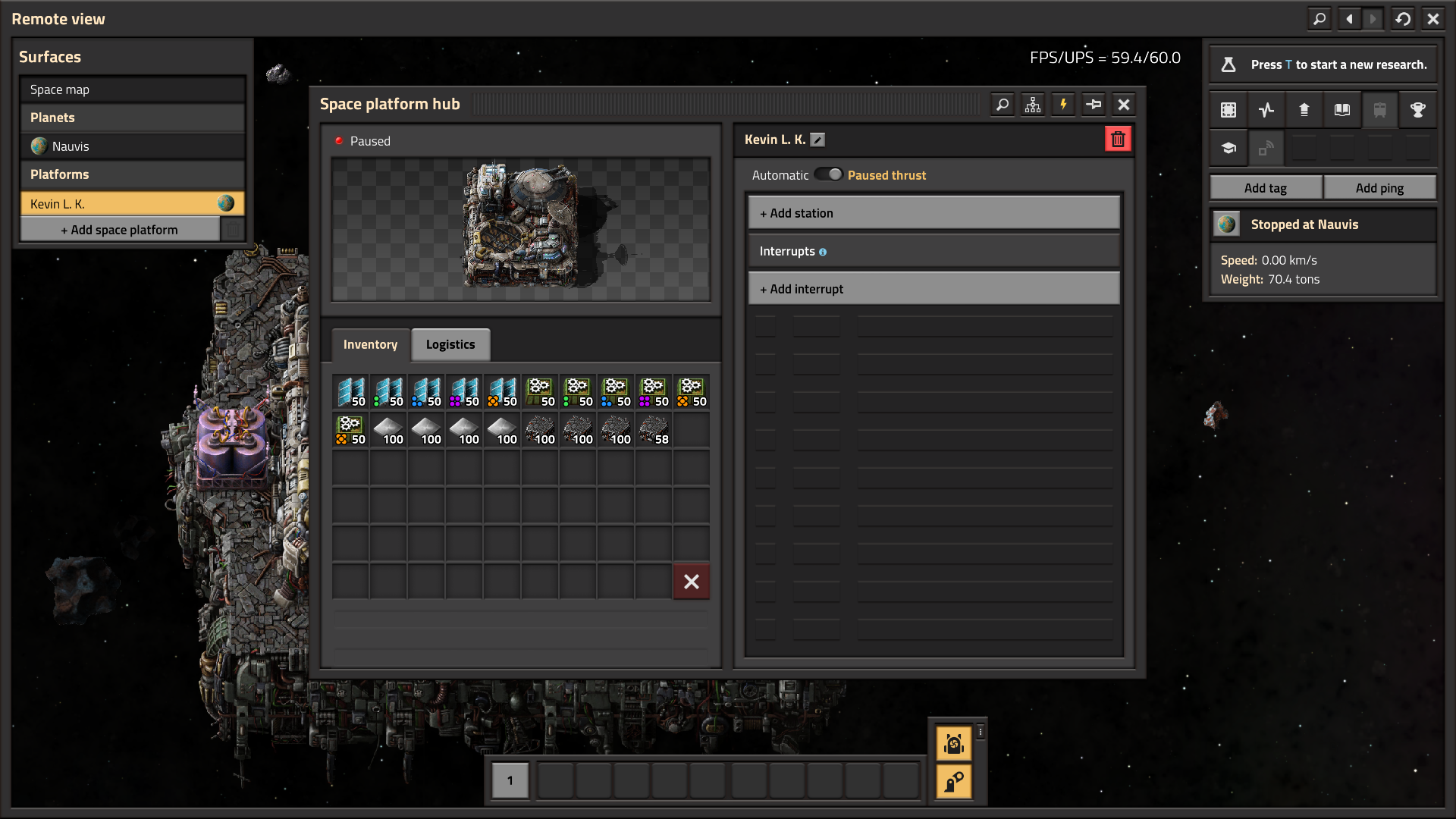Open the three-dot shortcut menu
The height and width of the screenshot is (819, 1456).
click(x=981, y=732)
